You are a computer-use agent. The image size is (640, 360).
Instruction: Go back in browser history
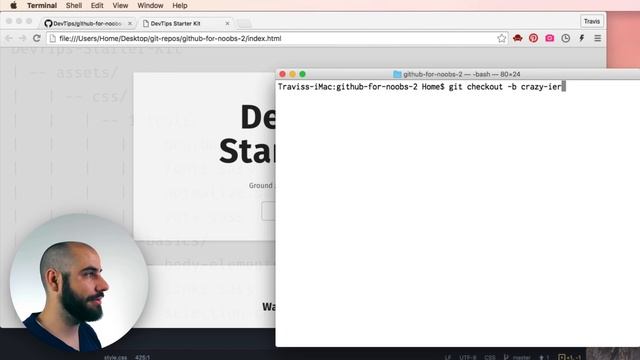9,38
